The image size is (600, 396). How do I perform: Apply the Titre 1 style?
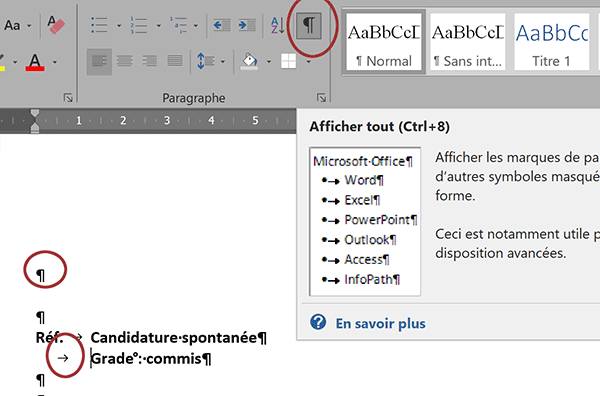pos(551,42)
